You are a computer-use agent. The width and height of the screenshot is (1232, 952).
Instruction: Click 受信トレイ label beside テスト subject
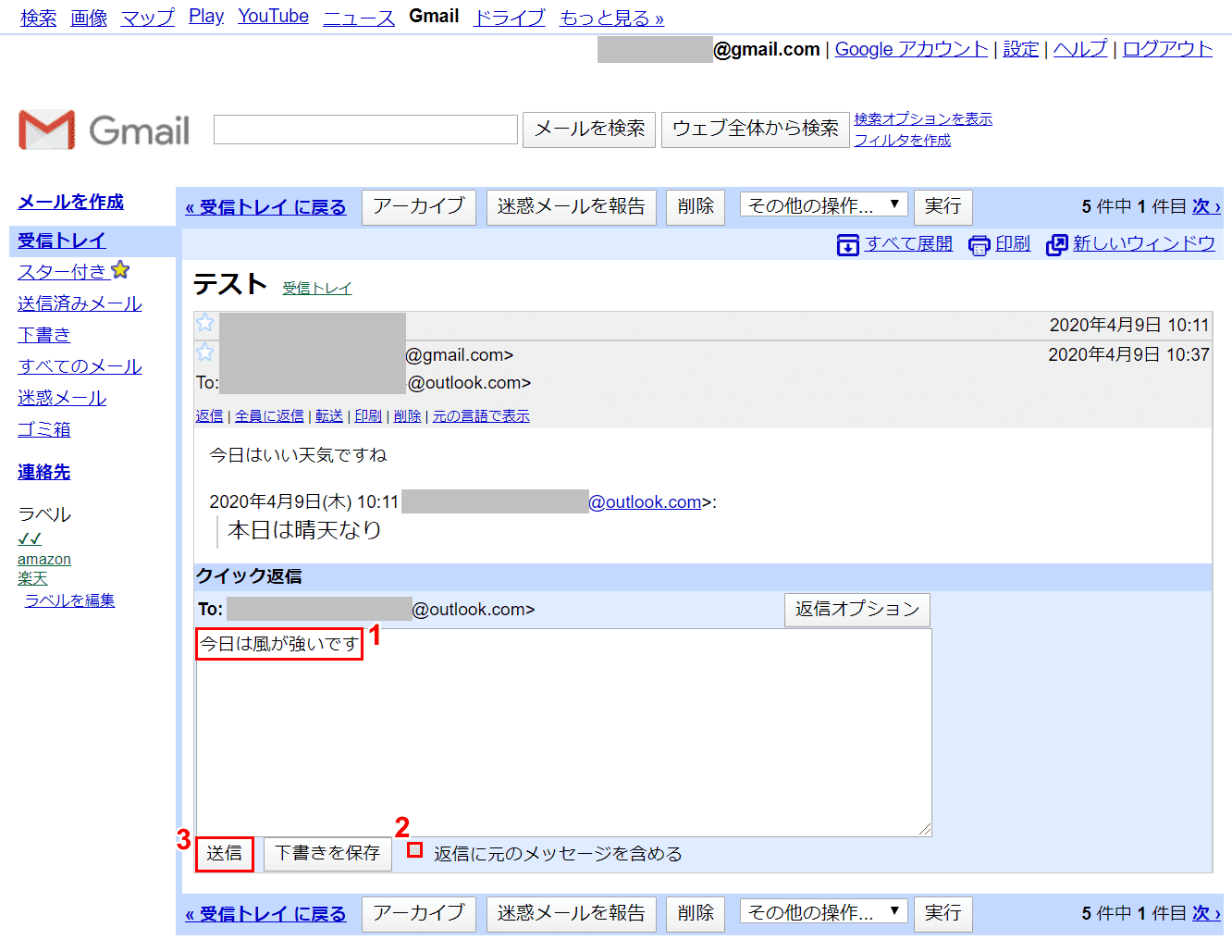click(317, 289)
